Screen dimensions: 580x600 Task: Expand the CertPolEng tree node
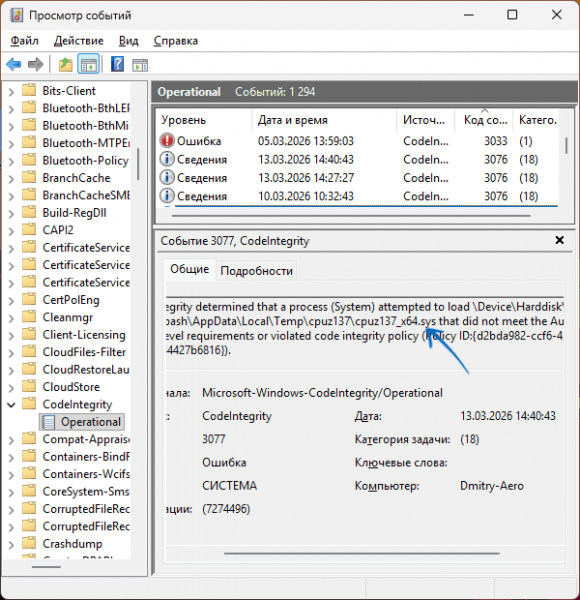pos(11,300)
